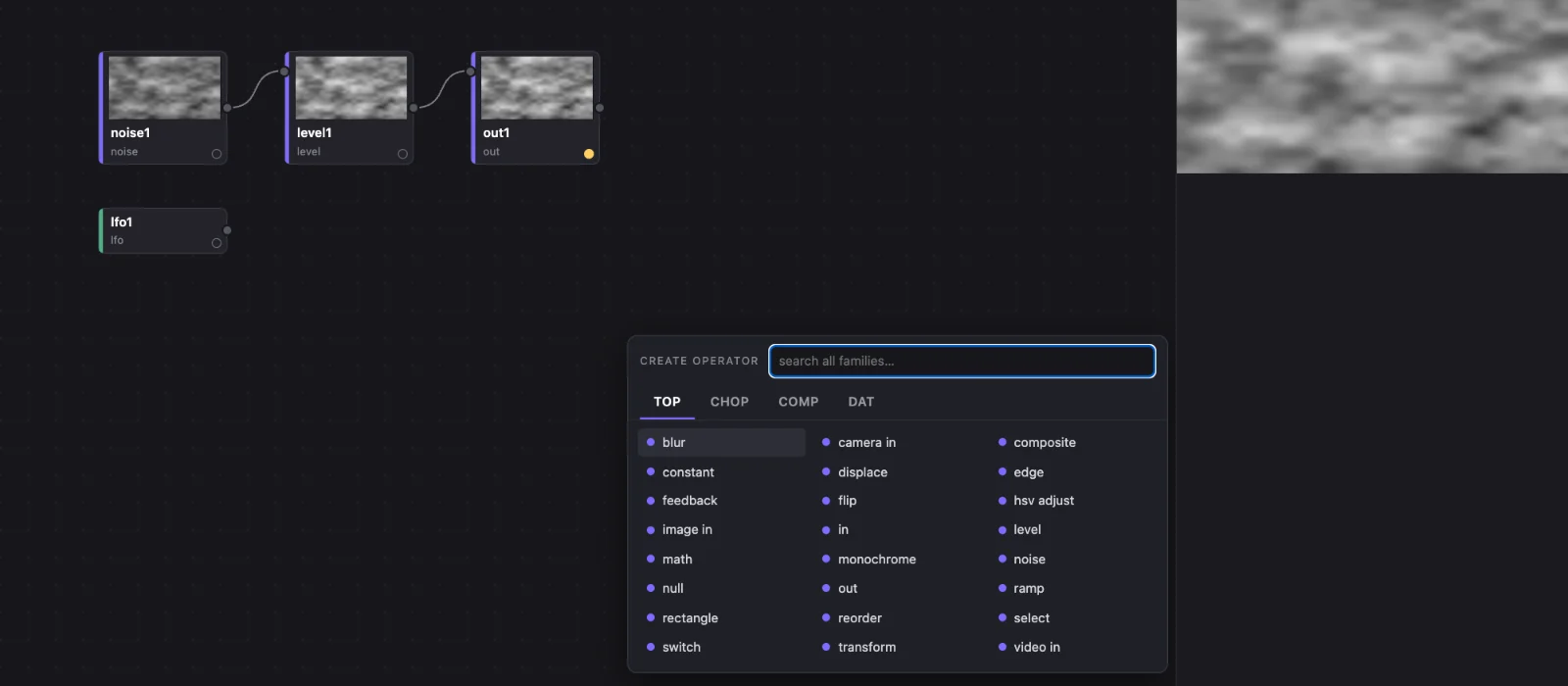This screenshot has width=1568, height=686.
Task: Create a flip operator
Action: 898,501
